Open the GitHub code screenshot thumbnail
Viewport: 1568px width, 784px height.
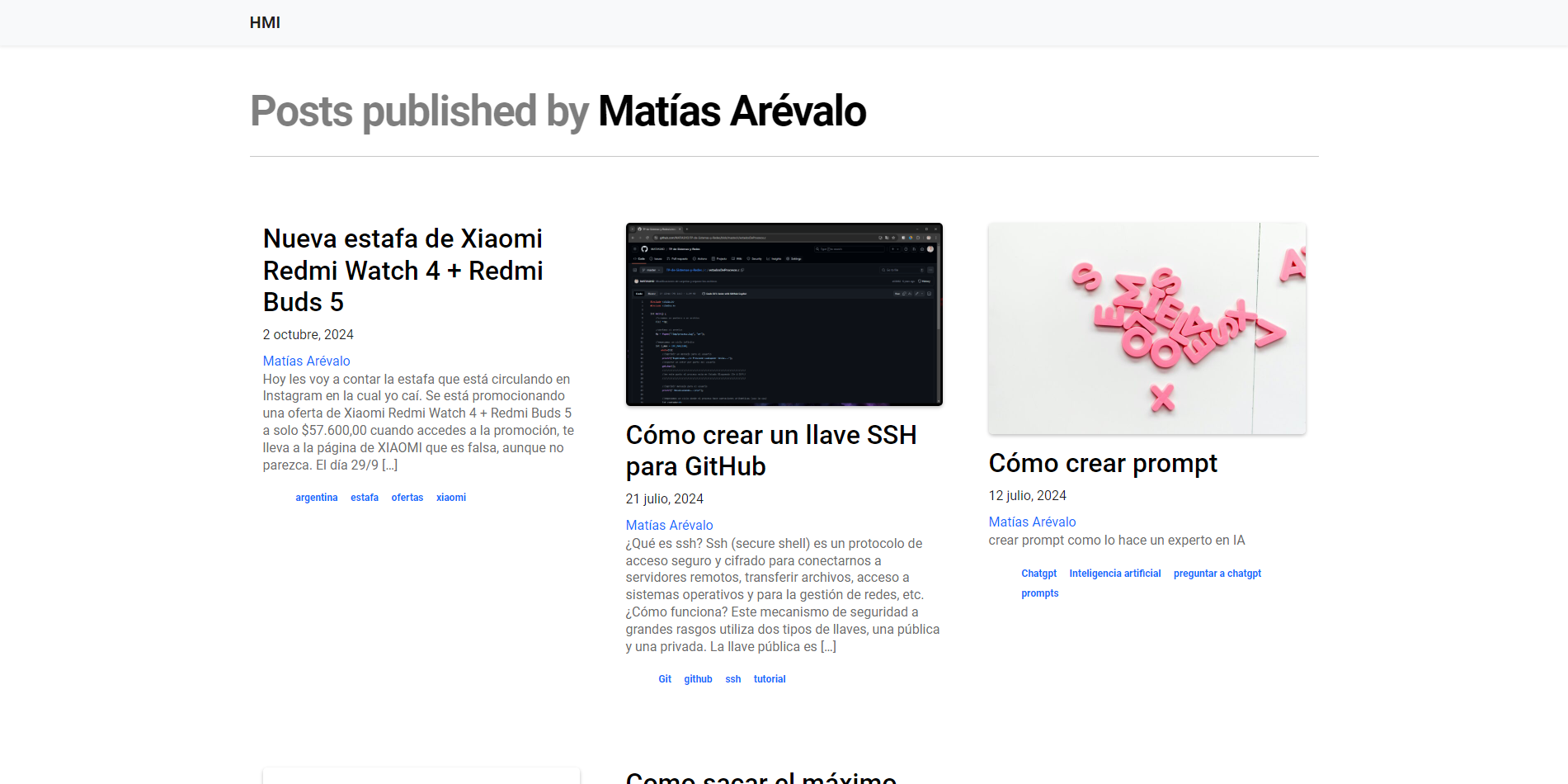[784, 314]
